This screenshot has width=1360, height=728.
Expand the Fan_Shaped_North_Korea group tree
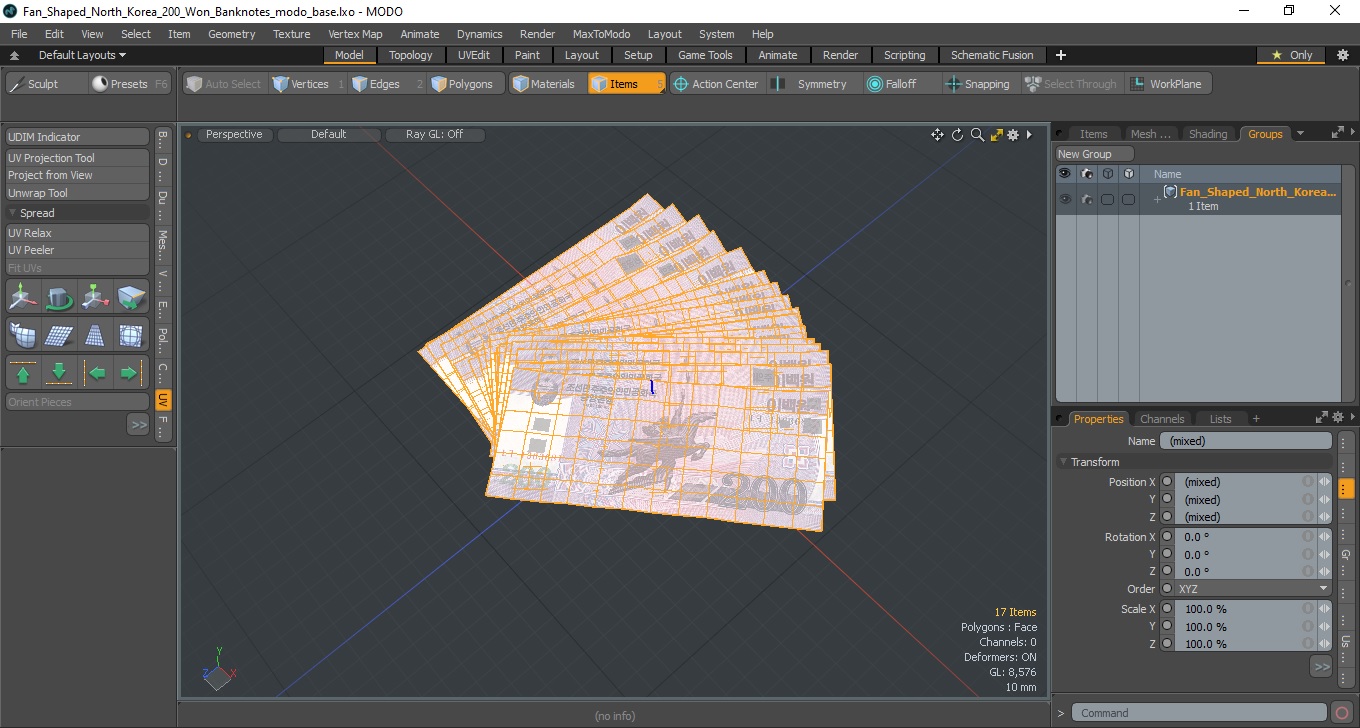[1157, 199]
